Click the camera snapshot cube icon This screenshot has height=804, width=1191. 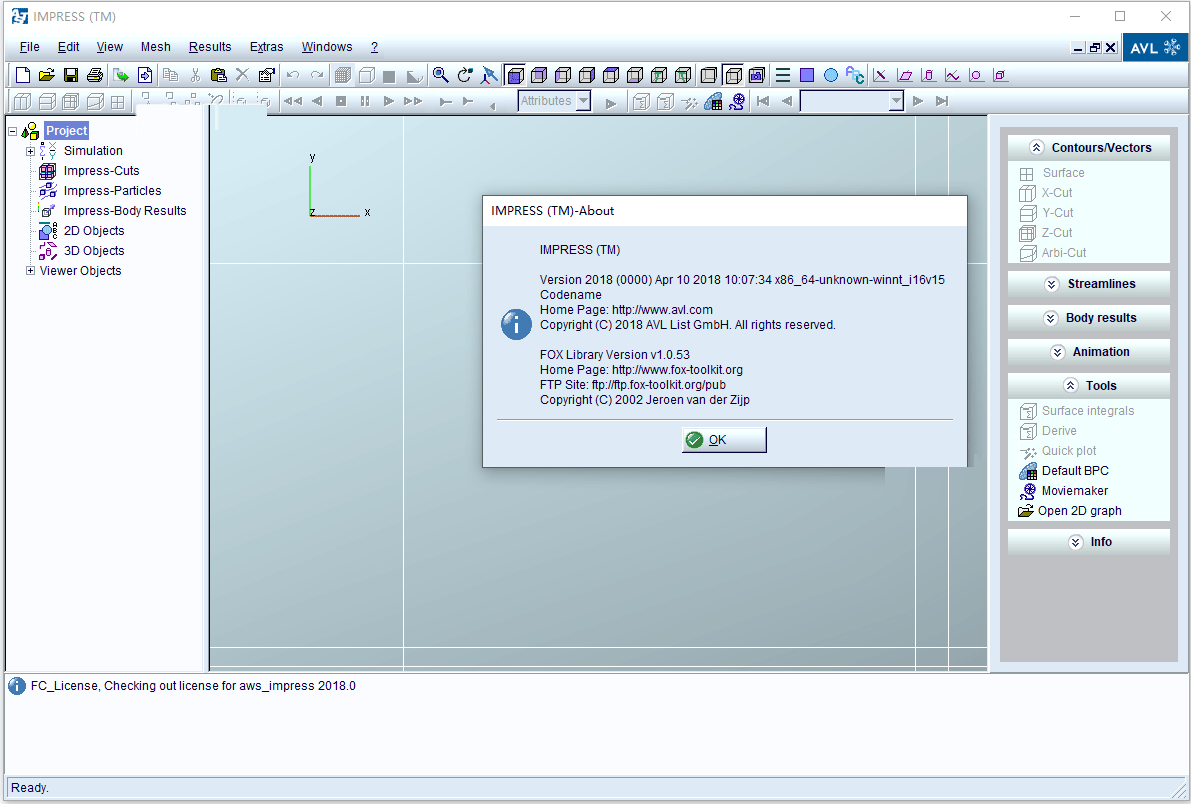click(x=757, y=75)
